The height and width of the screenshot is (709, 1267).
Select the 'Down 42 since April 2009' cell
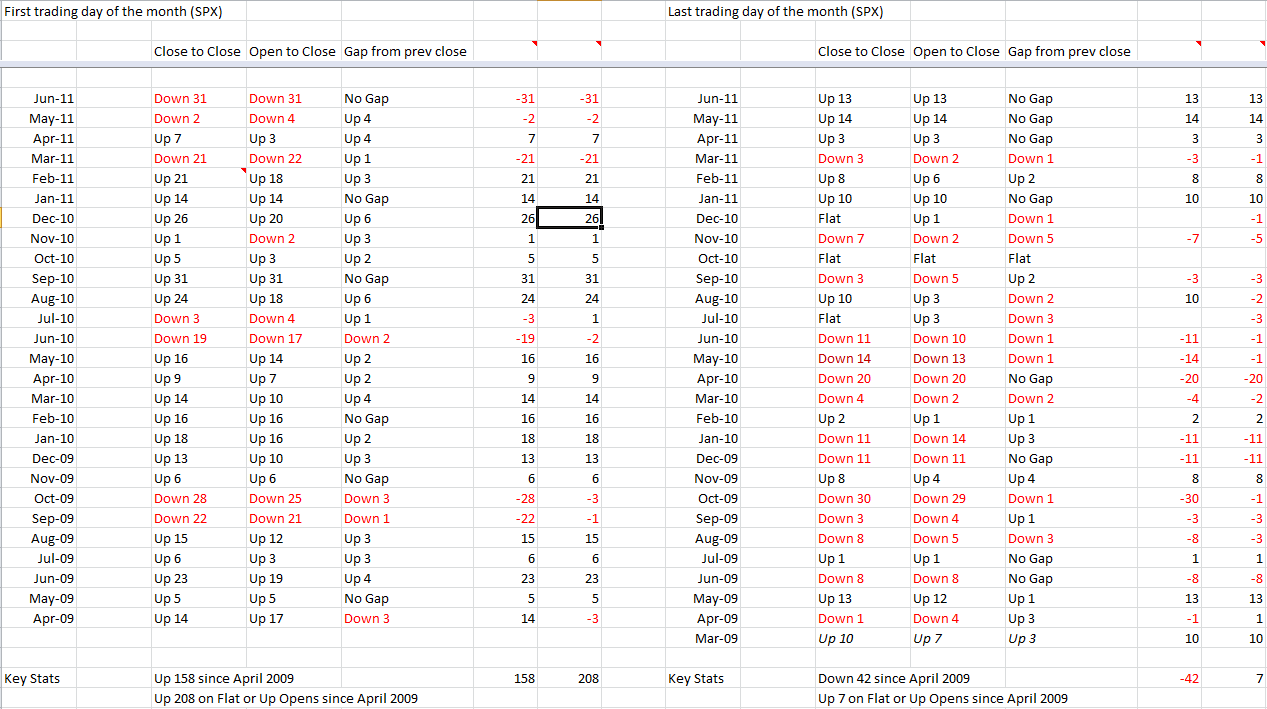893,679
